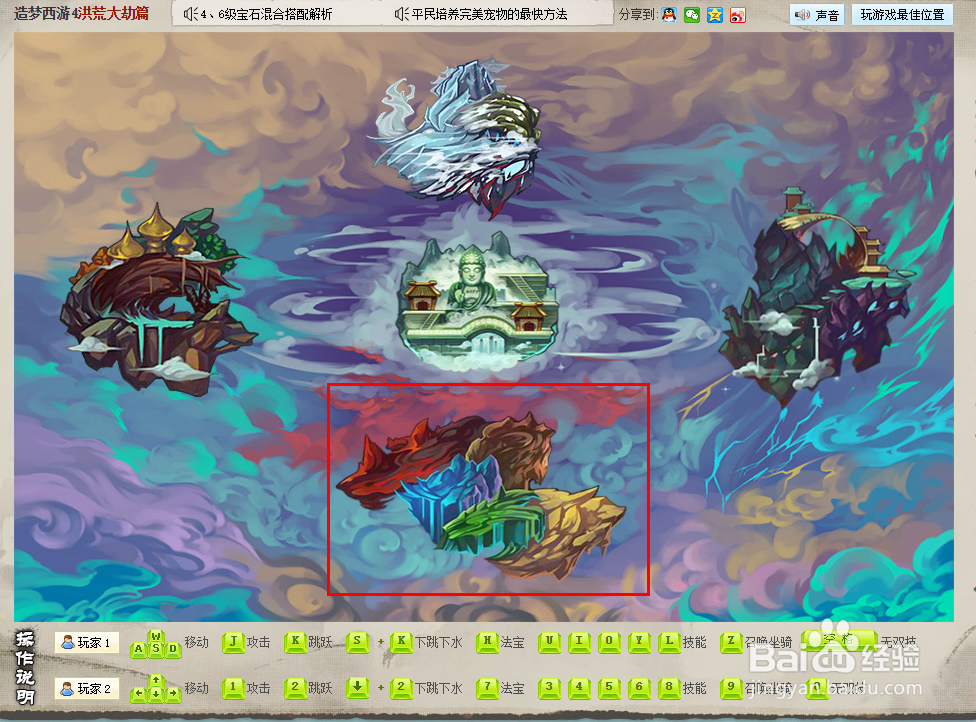Click the 4 skill key icon
This screenshot has width=976, height=722.
point(579,688)
